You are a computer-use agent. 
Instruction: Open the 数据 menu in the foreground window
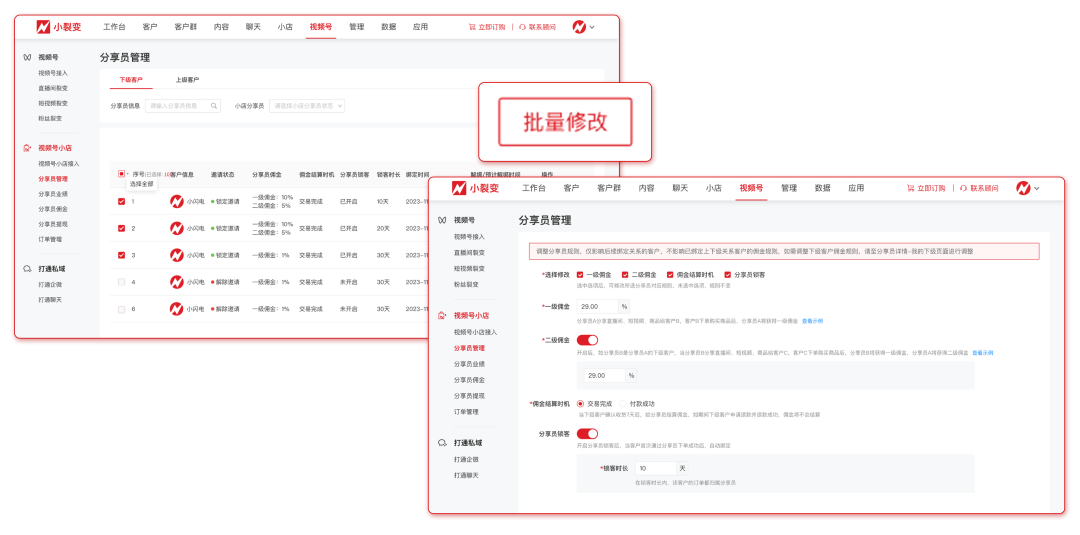pyautogui.click(x=822, y=188)
